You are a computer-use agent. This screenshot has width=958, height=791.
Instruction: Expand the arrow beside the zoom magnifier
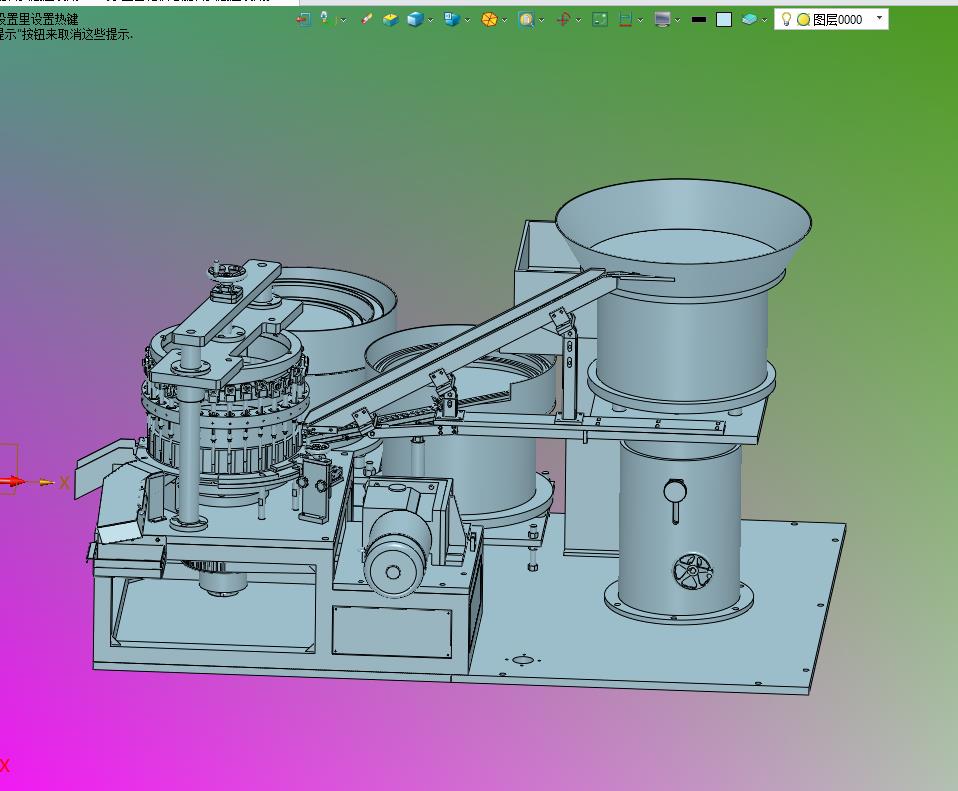coord(542,19)
